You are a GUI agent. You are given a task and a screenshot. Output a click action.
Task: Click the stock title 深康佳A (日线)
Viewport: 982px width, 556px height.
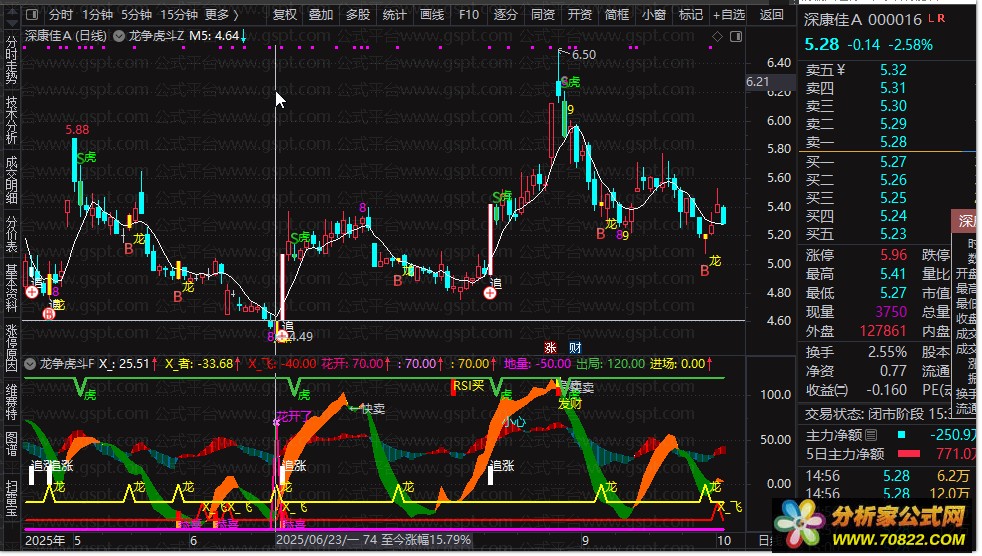pyautogui.click(x=66, y=36)
